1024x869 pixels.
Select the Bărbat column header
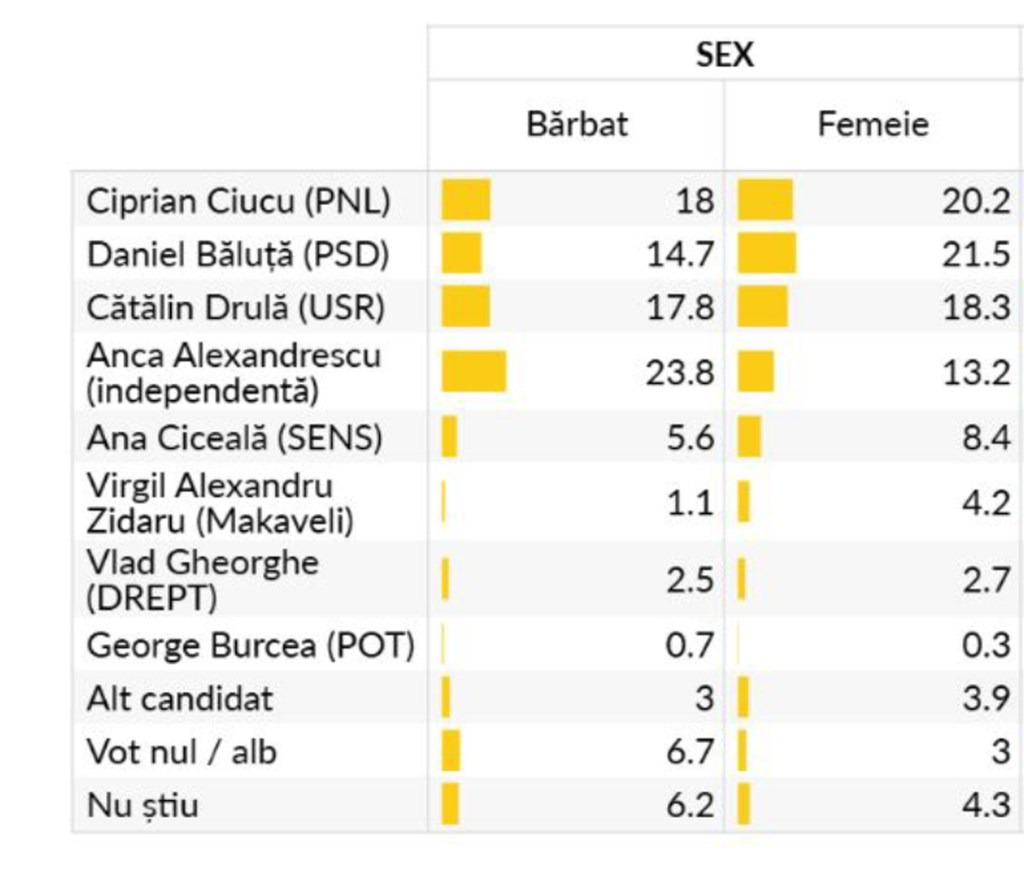tap(577, 124)
